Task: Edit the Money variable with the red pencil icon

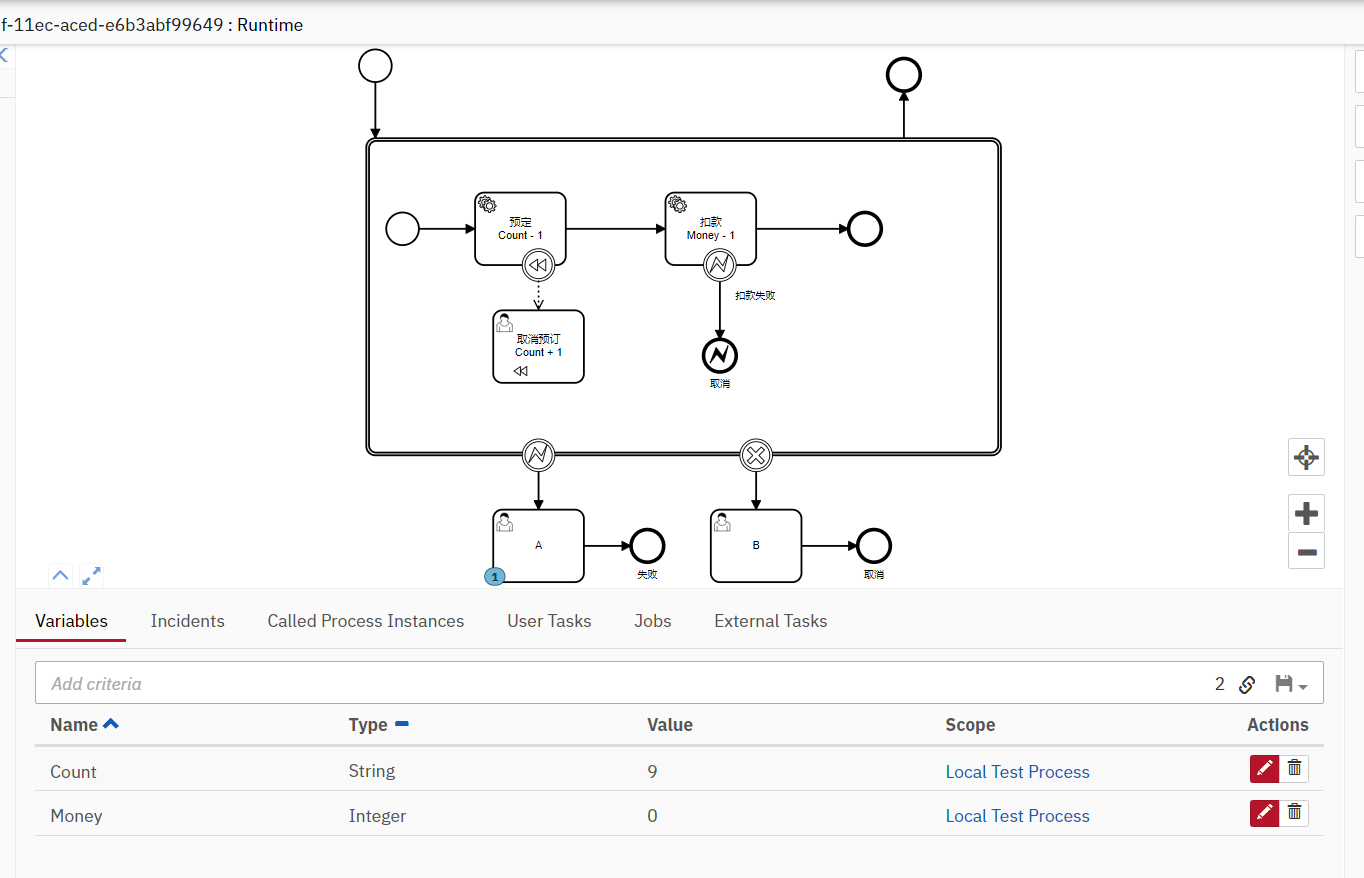Action: click(1264, 813)
